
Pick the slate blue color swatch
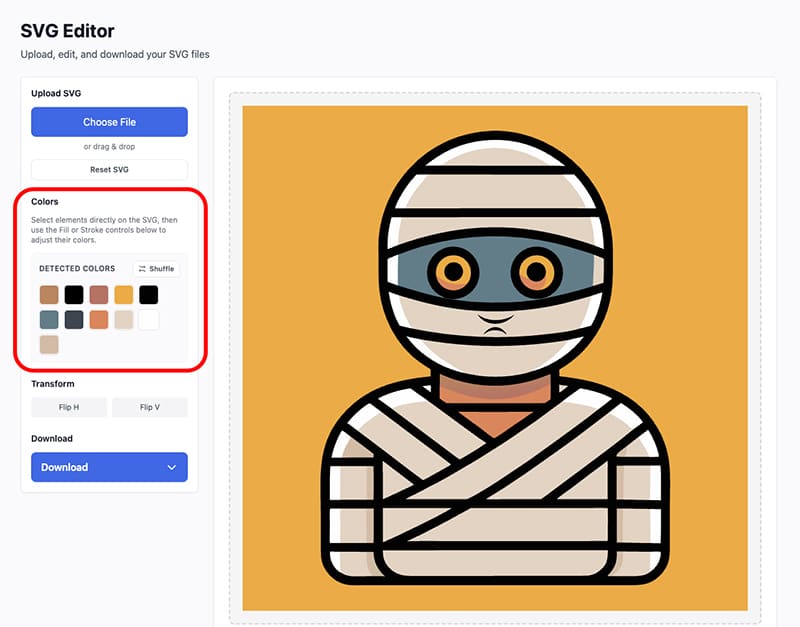pos(49,320)
